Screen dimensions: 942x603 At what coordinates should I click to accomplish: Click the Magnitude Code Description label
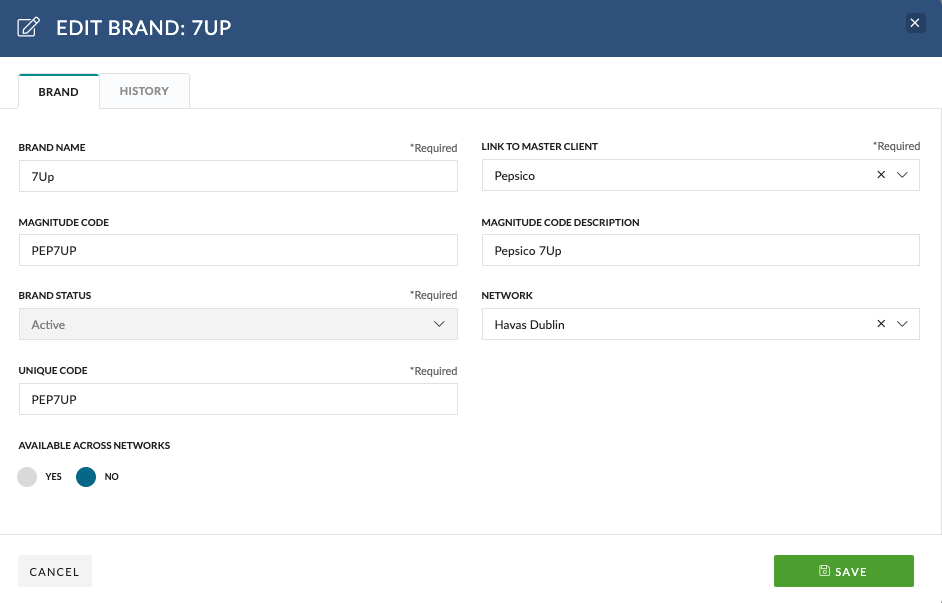point(560,222)
